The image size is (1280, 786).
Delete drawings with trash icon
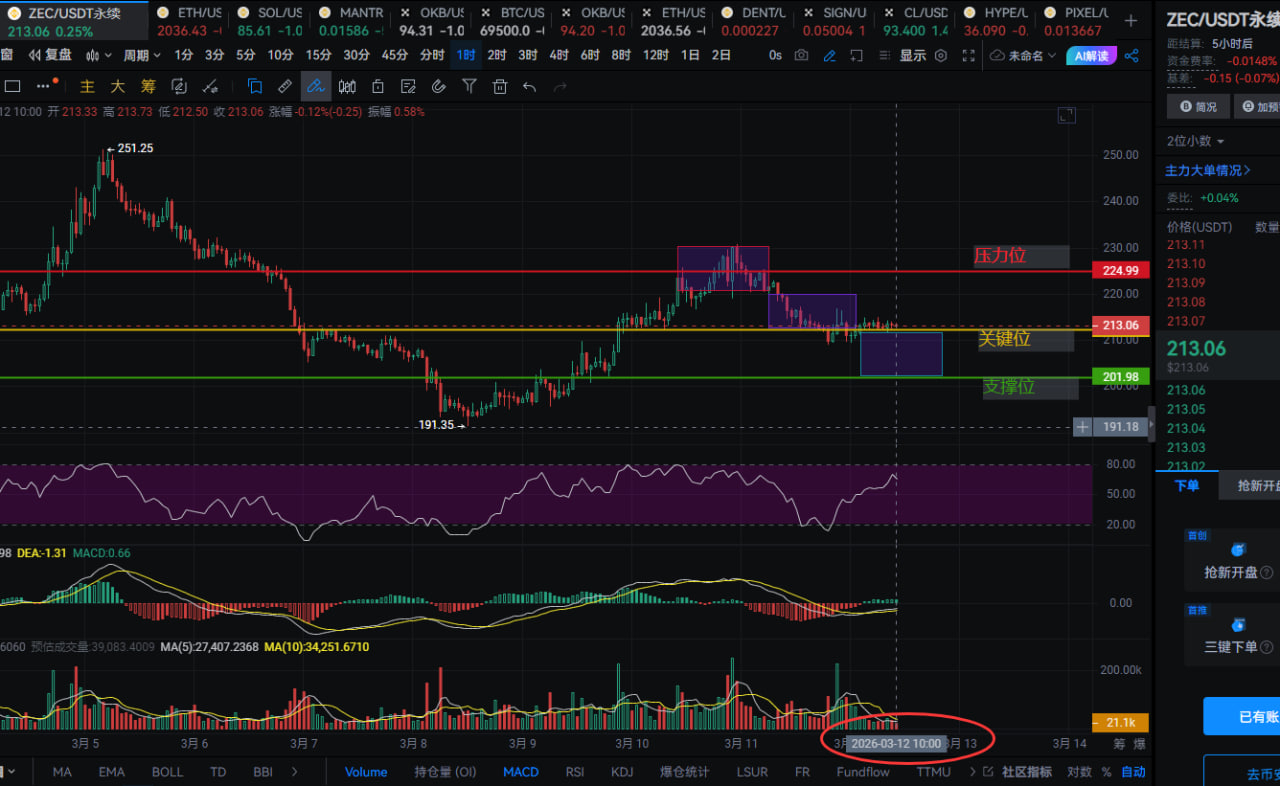tap(500, 87)
